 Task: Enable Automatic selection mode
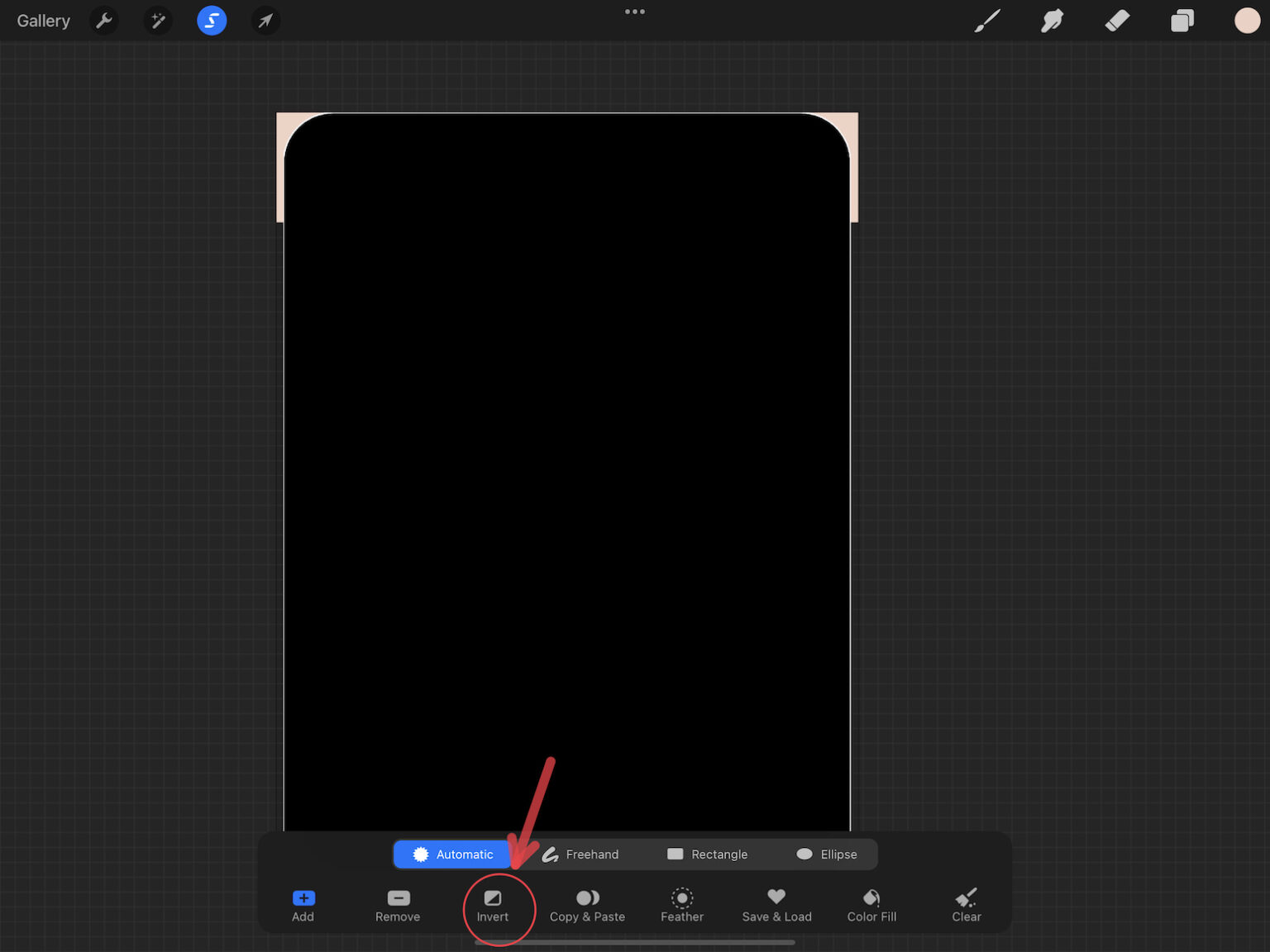[x=452, y=854]
